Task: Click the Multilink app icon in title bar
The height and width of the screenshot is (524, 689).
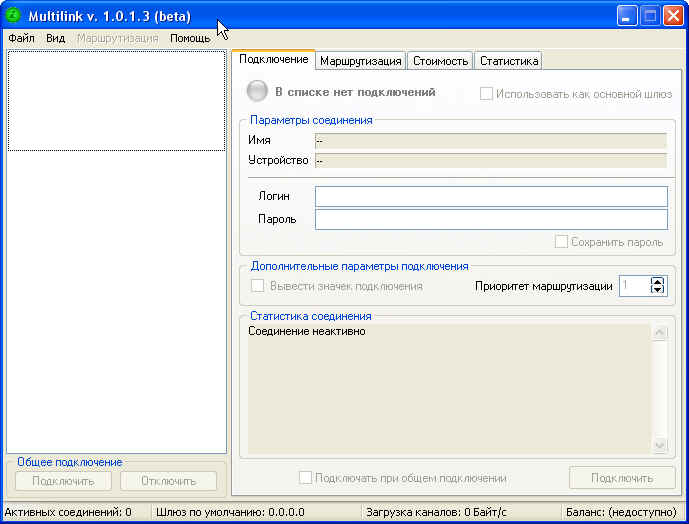Action: tap(14, 16)
